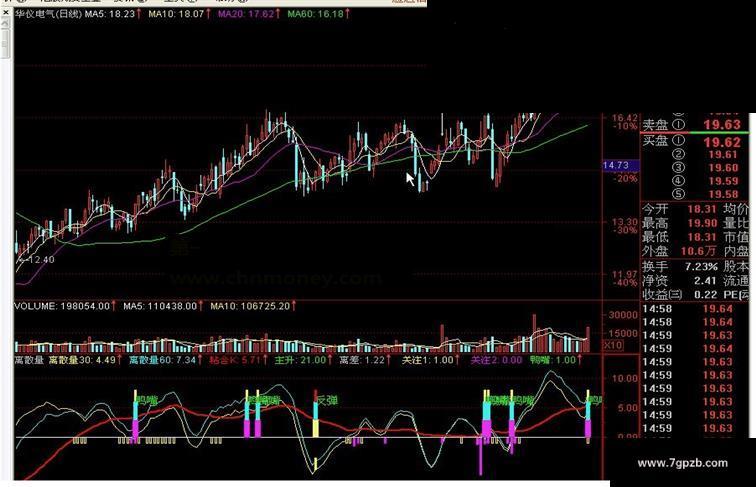Click bid level ③ price 19.60

coord(723,168)
